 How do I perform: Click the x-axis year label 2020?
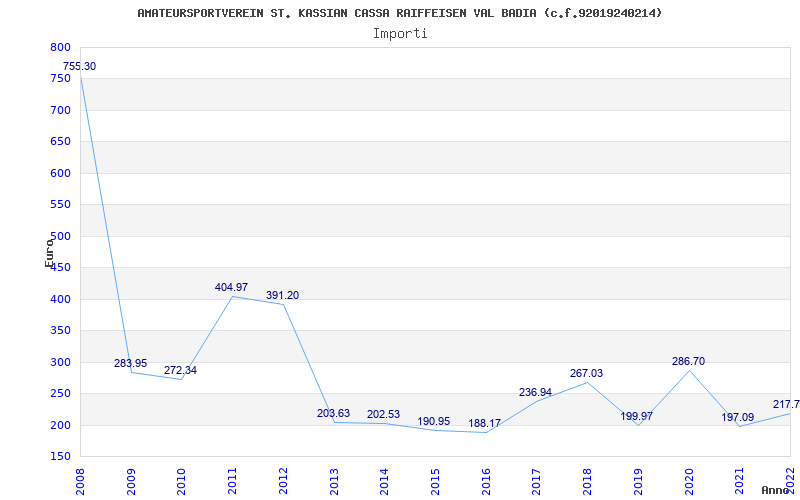[688, 481]
